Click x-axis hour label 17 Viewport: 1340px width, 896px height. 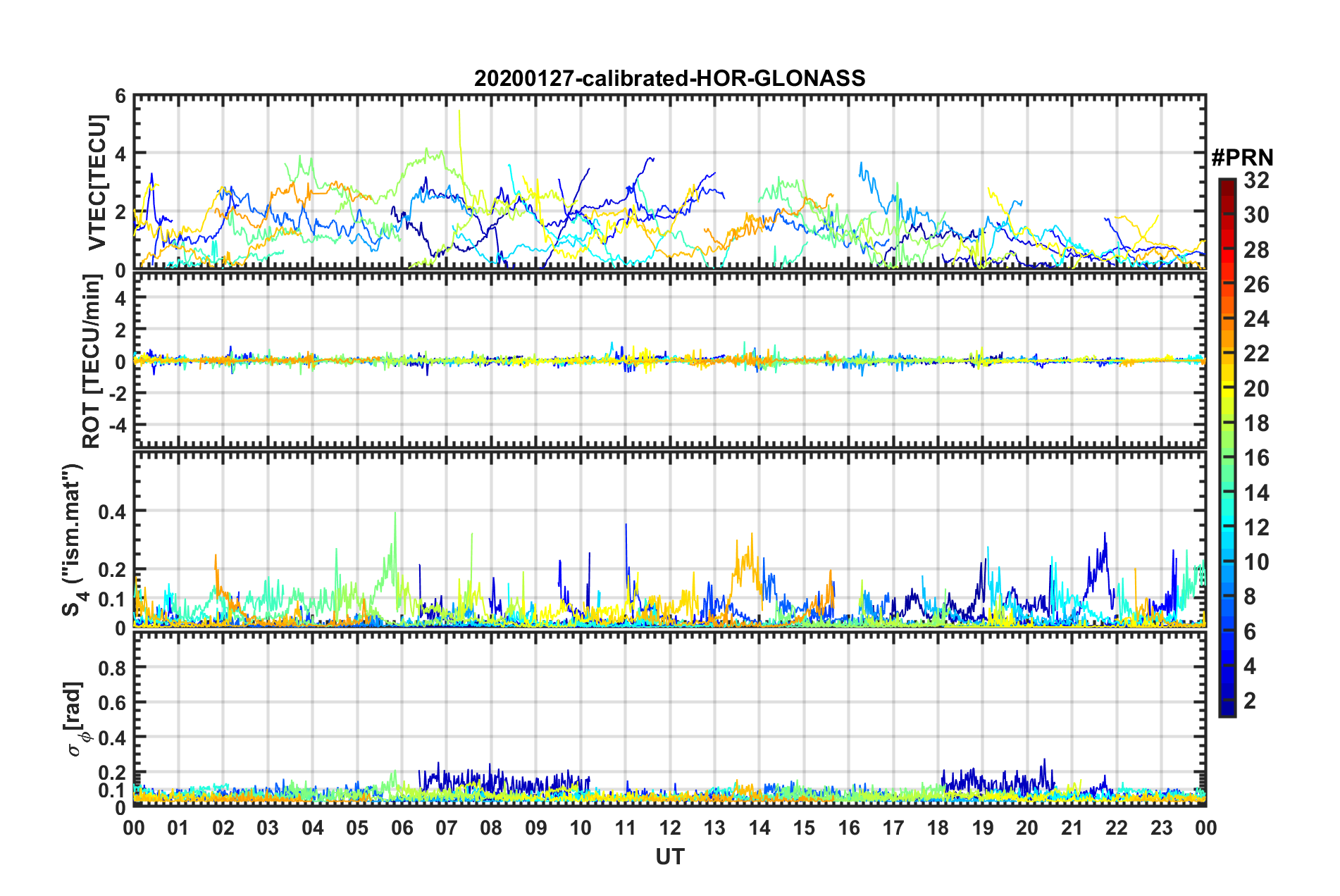click(x=893, y=828)
